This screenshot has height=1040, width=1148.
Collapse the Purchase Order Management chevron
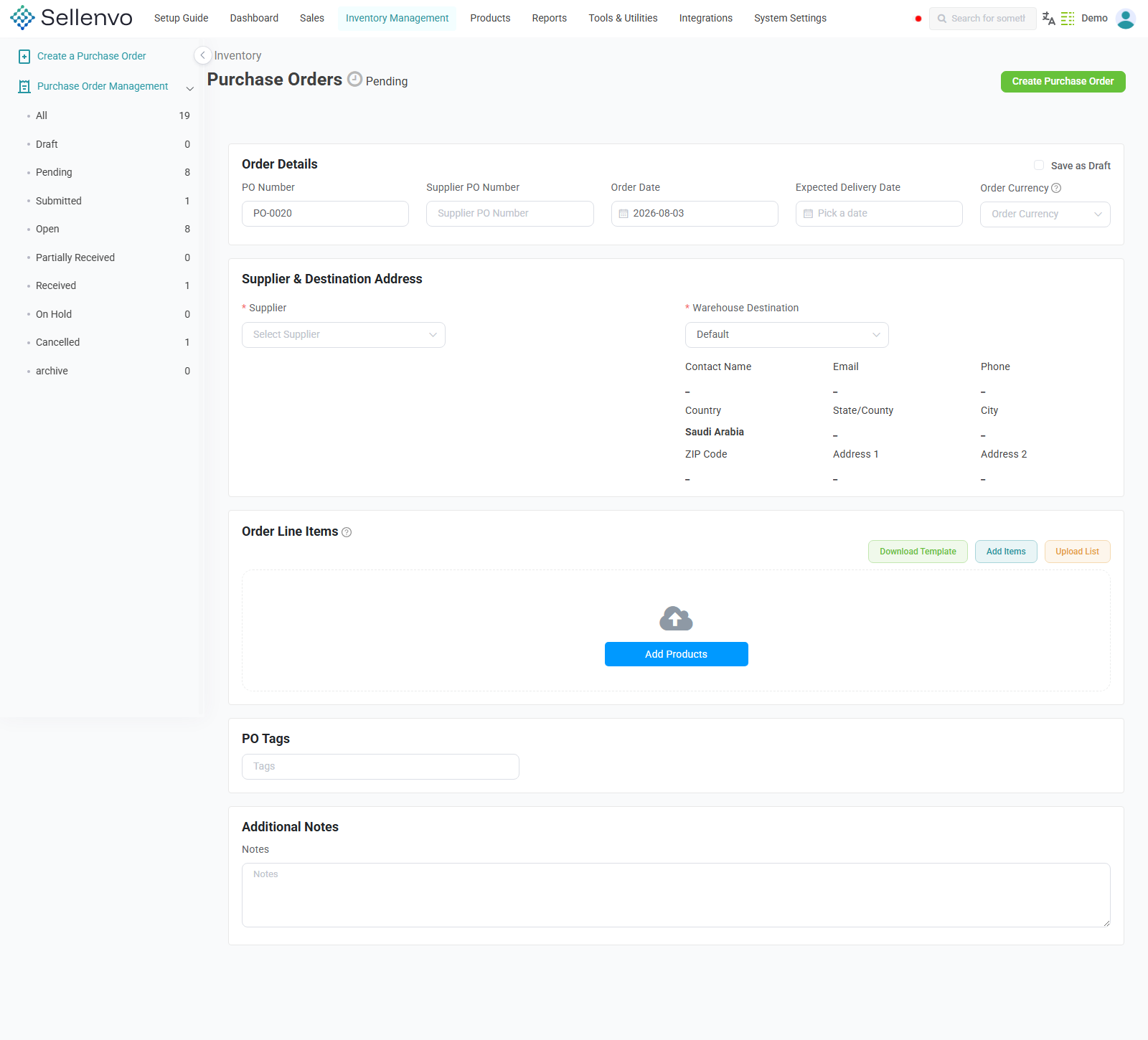tap(190, 88)
